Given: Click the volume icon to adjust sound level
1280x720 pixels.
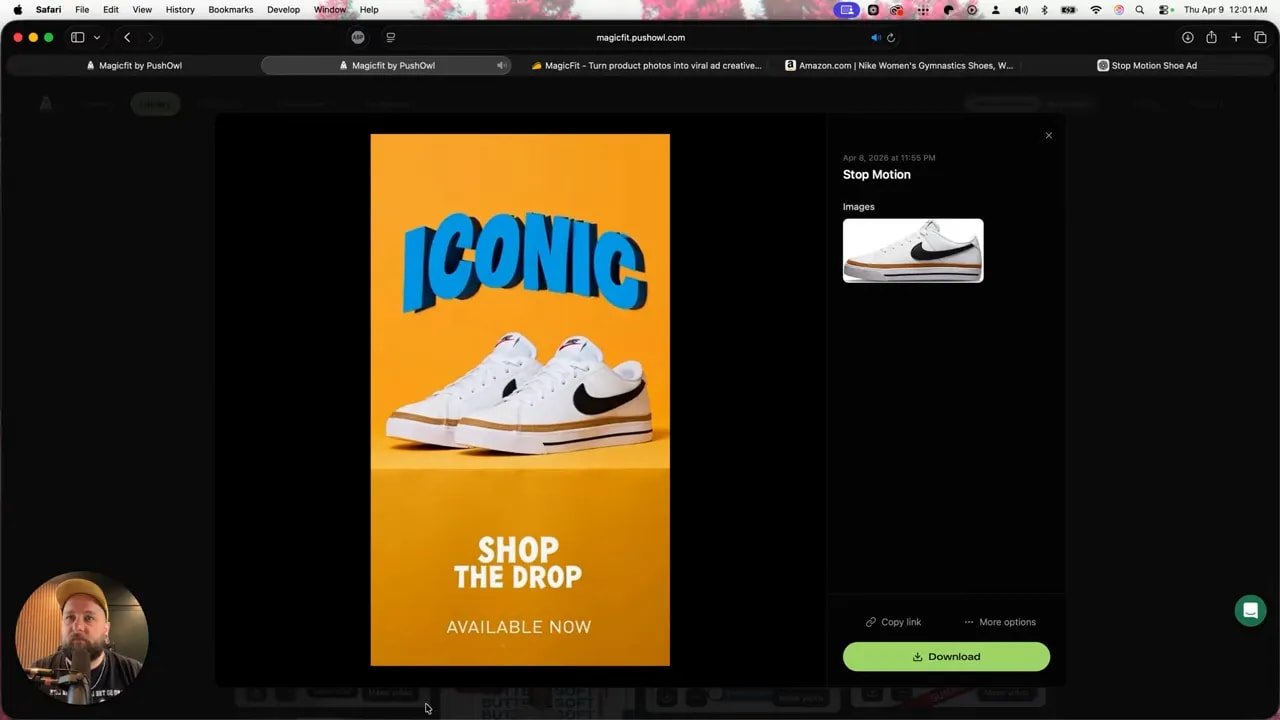Looking at the screenshot, I should (x=1021, y=10).
